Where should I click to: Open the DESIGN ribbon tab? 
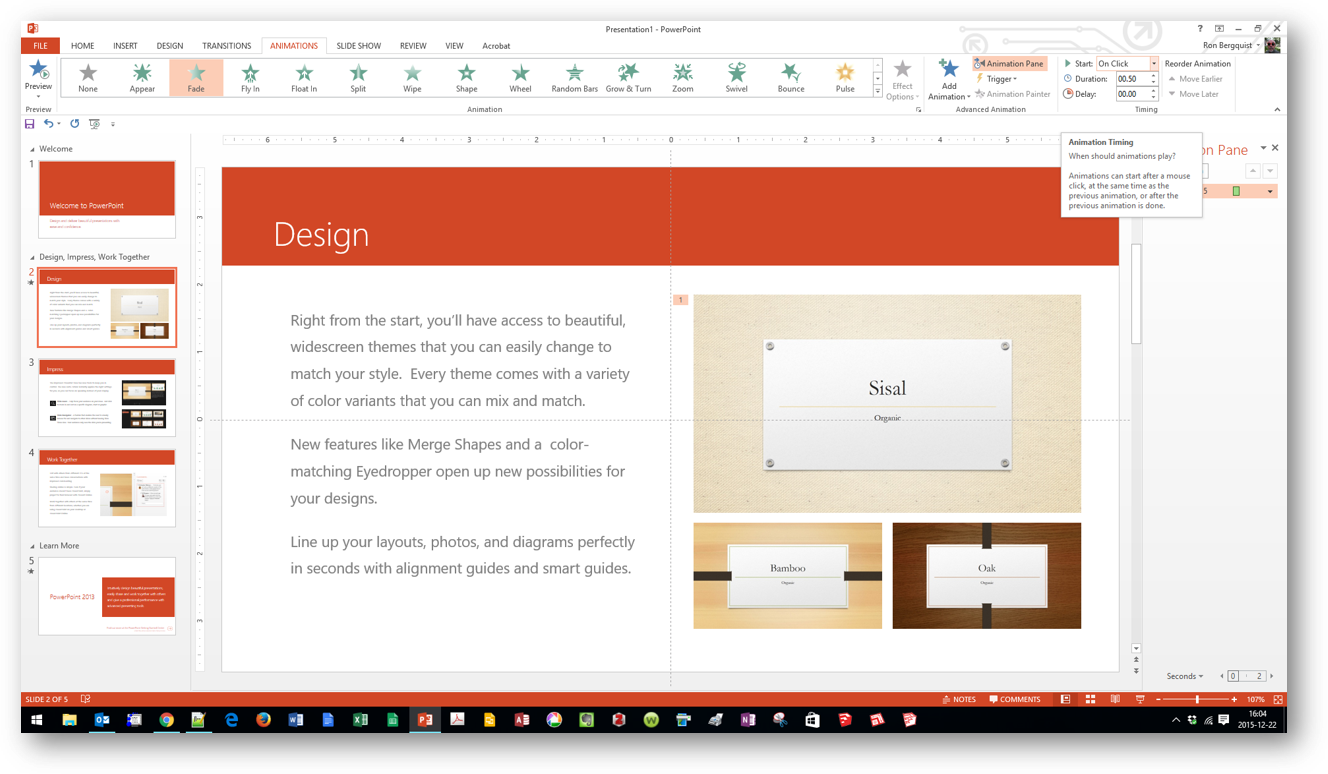point(169,46)
